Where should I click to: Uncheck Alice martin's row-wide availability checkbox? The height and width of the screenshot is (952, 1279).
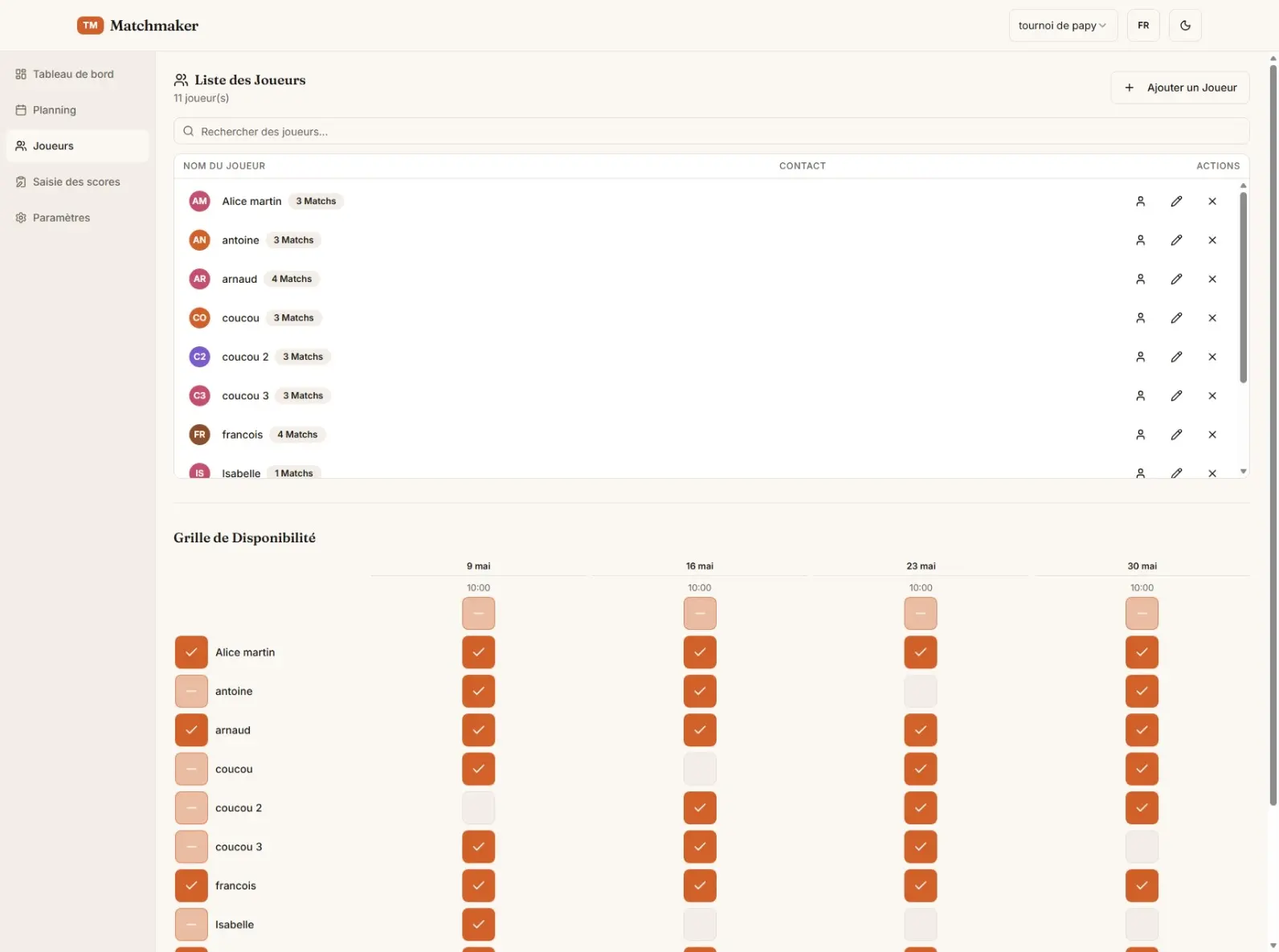pos(191,652)
